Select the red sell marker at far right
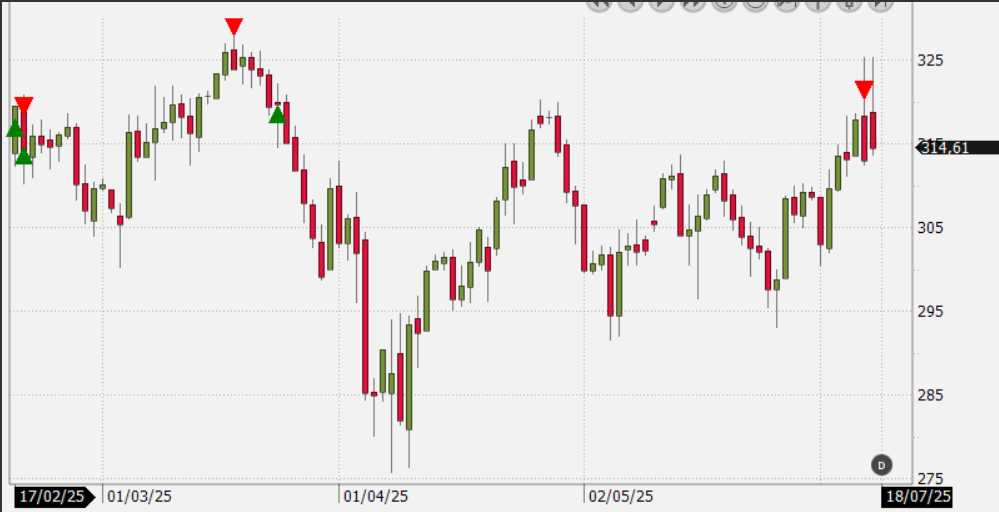Screen dimensions: 999x512 click(864, 90)
